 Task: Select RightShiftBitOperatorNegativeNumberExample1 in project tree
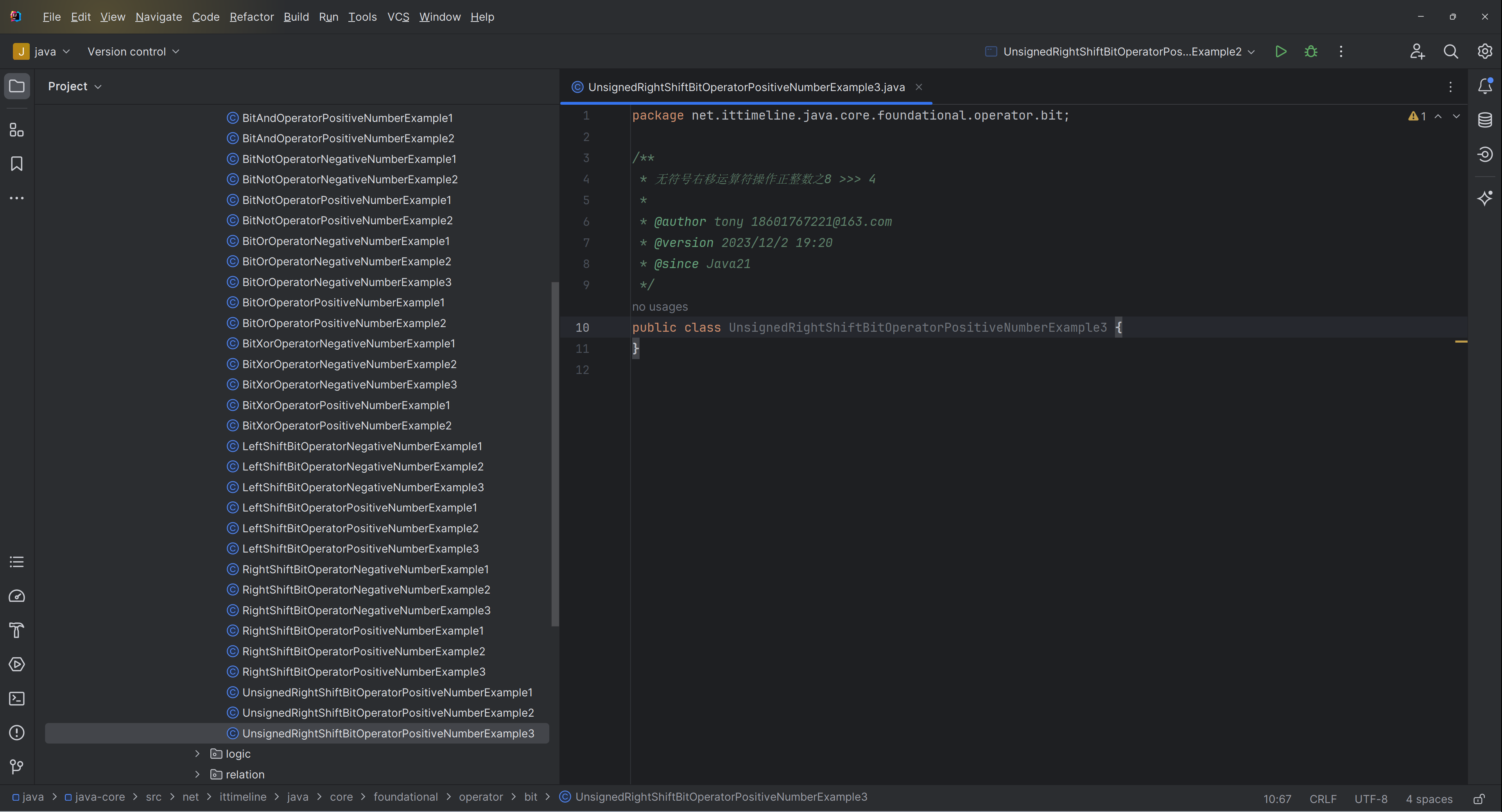pos(357,569)
